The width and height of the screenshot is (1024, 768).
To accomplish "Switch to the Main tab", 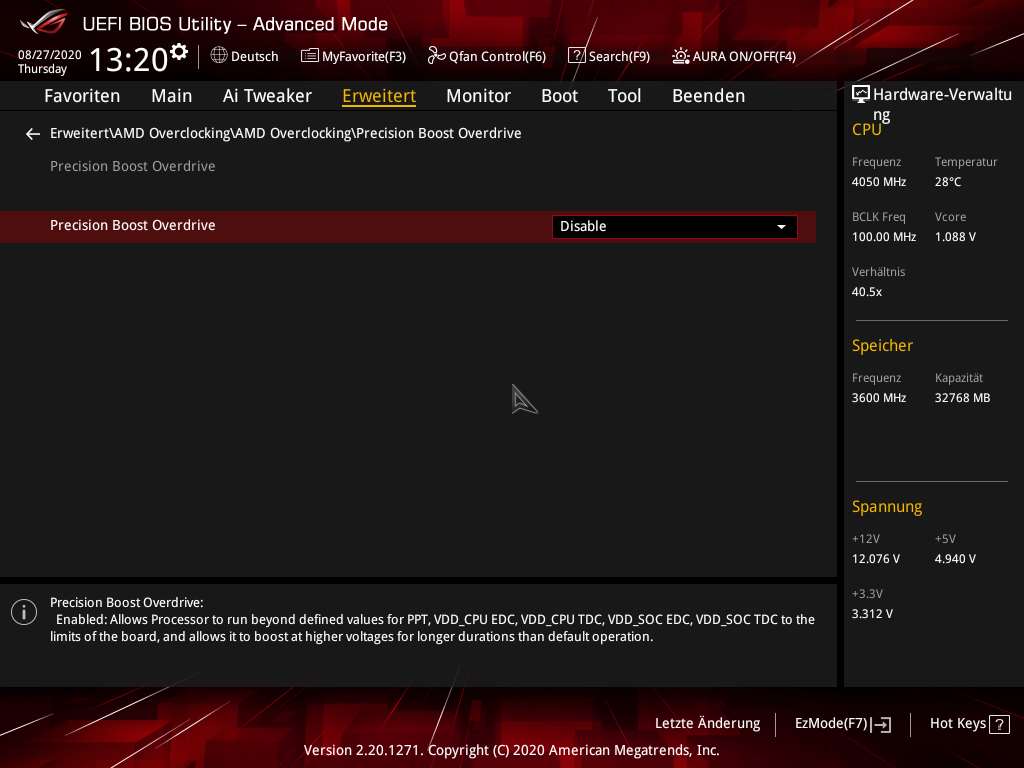I will click(x=172, y=96).
